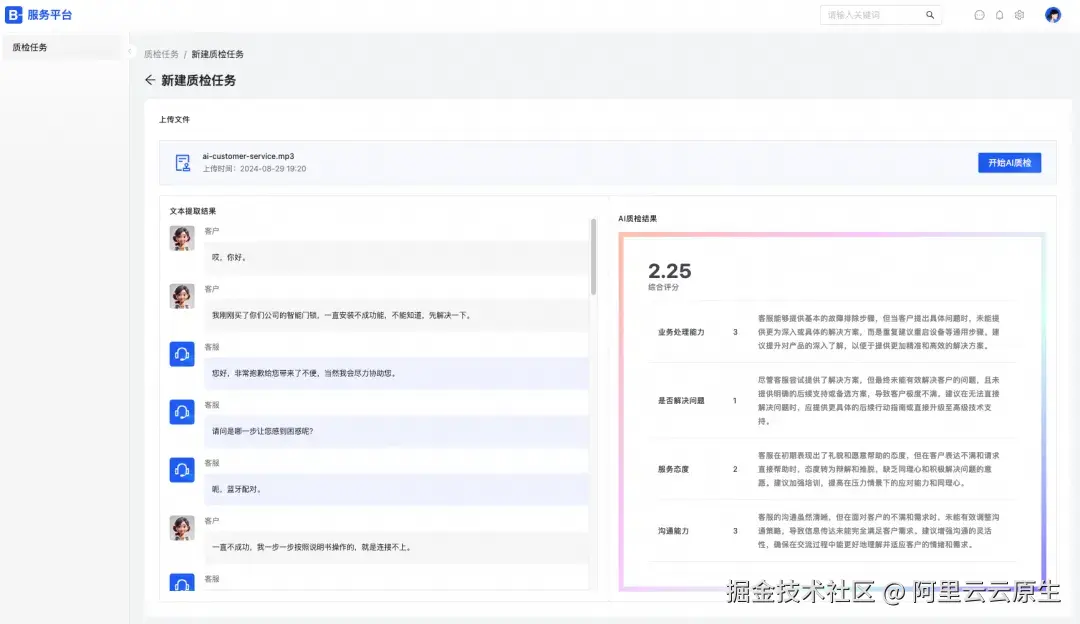
Task: Click score 1 in 是否解决问题 row
Action: [735, 400]
